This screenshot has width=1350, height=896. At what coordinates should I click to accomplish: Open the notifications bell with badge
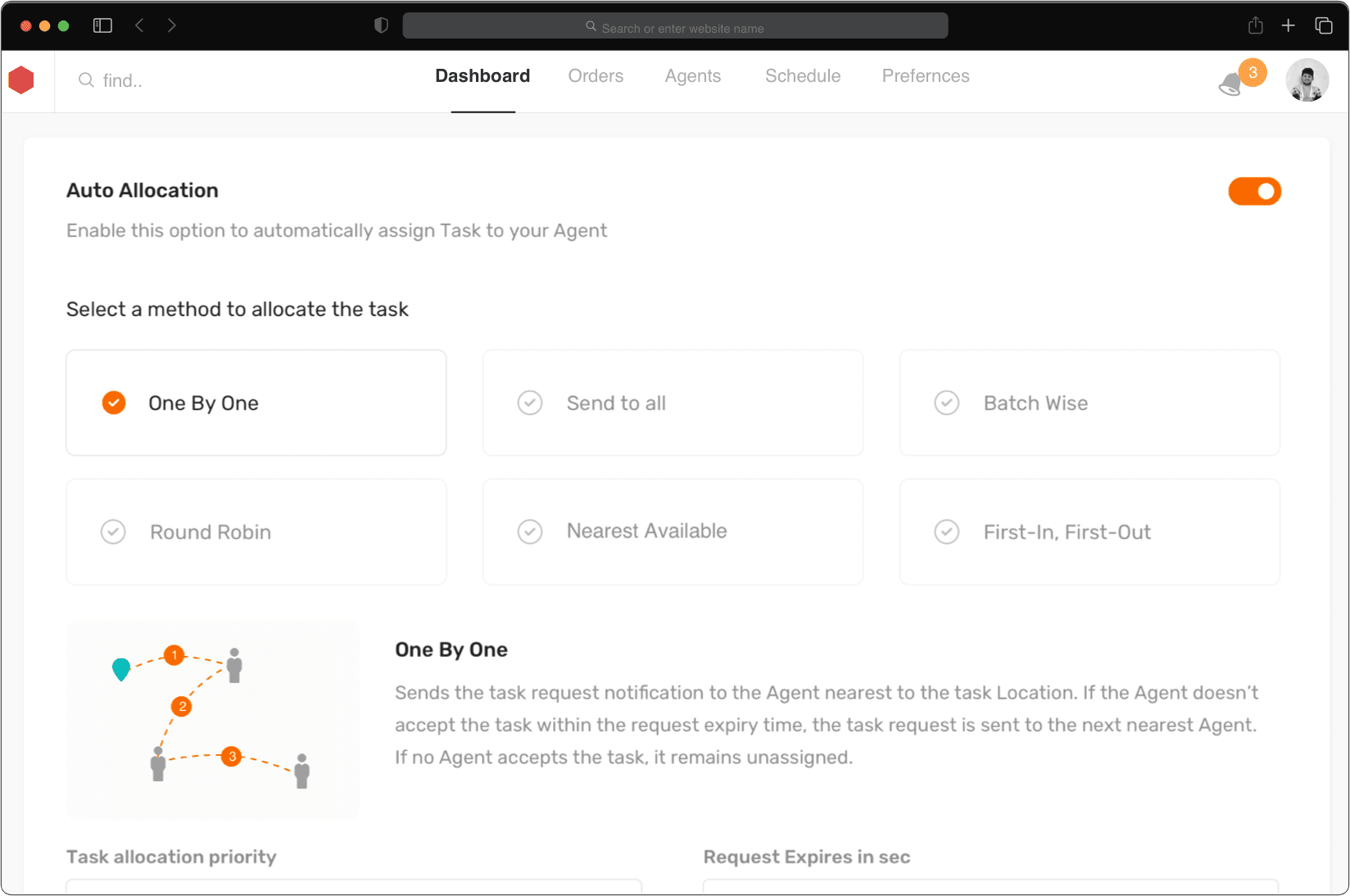click(1240, 79)
